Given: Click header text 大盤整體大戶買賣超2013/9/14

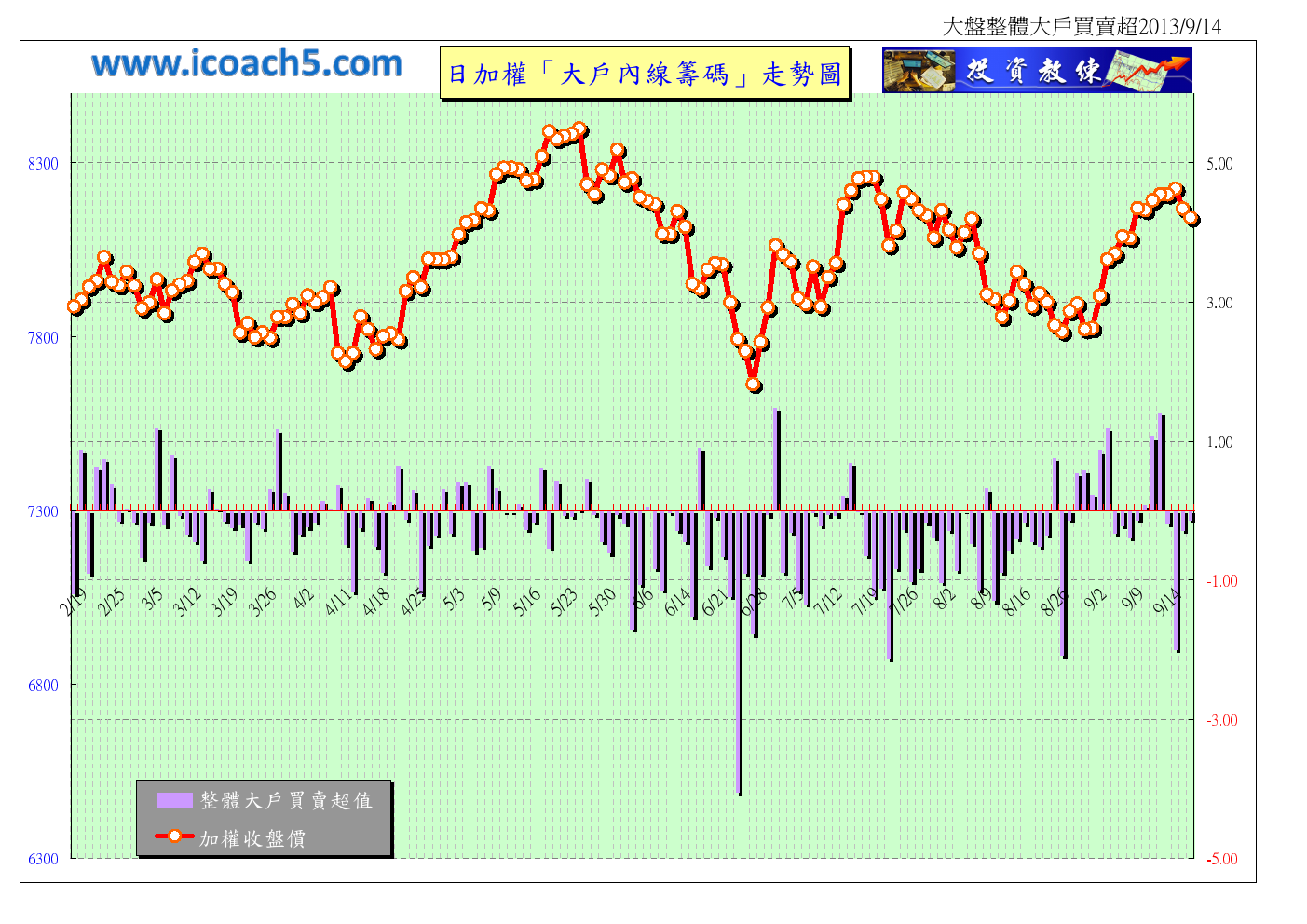Looking at the screenshot, I should click(x=1082, y=26).
